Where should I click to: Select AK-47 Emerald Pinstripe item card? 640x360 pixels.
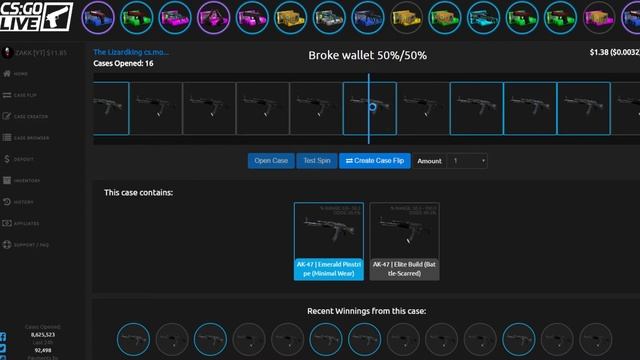coord(329,241)
